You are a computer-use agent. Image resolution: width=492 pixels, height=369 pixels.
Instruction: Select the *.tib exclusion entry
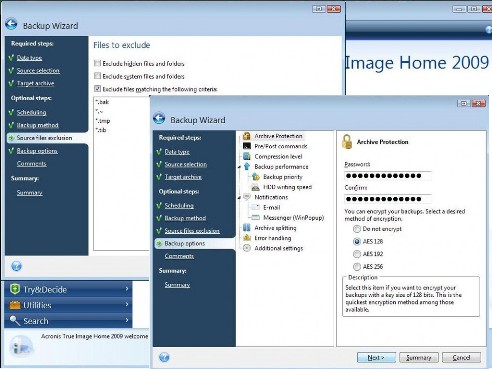pyautogui.click(x=101, y=130)
